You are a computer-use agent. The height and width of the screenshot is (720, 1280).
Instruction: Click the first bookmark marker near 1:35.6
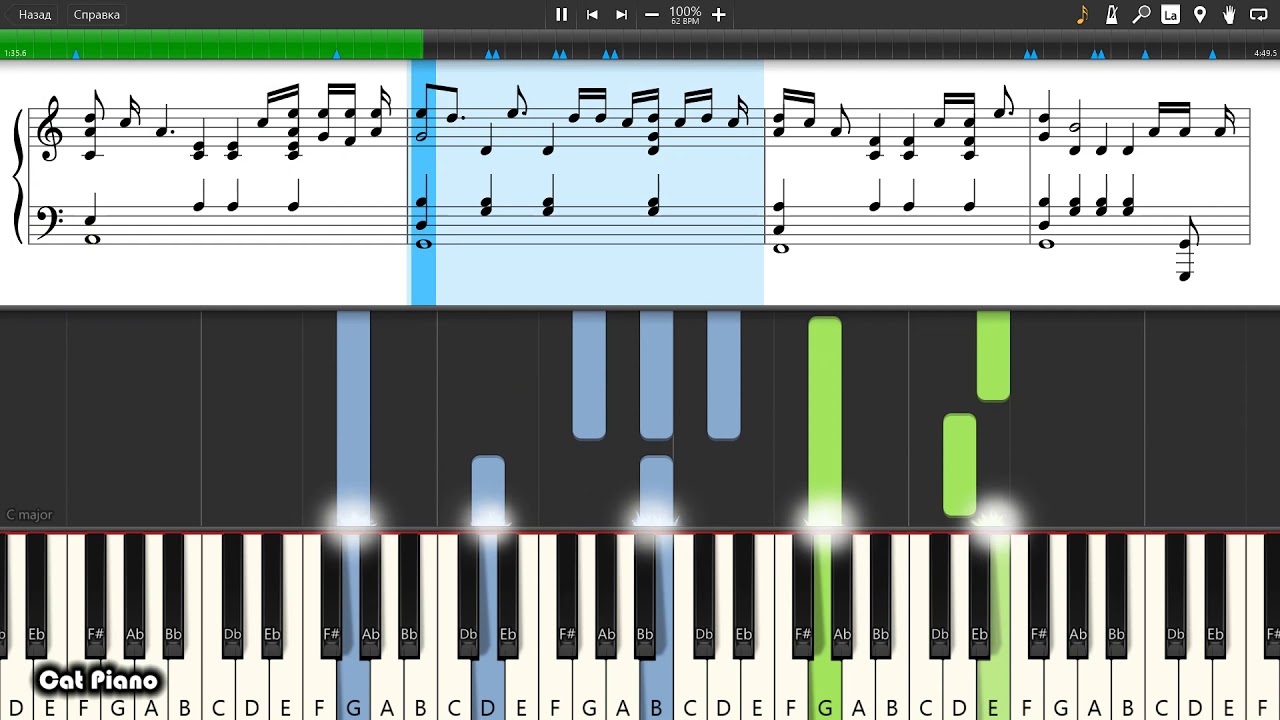pos(77,54)
